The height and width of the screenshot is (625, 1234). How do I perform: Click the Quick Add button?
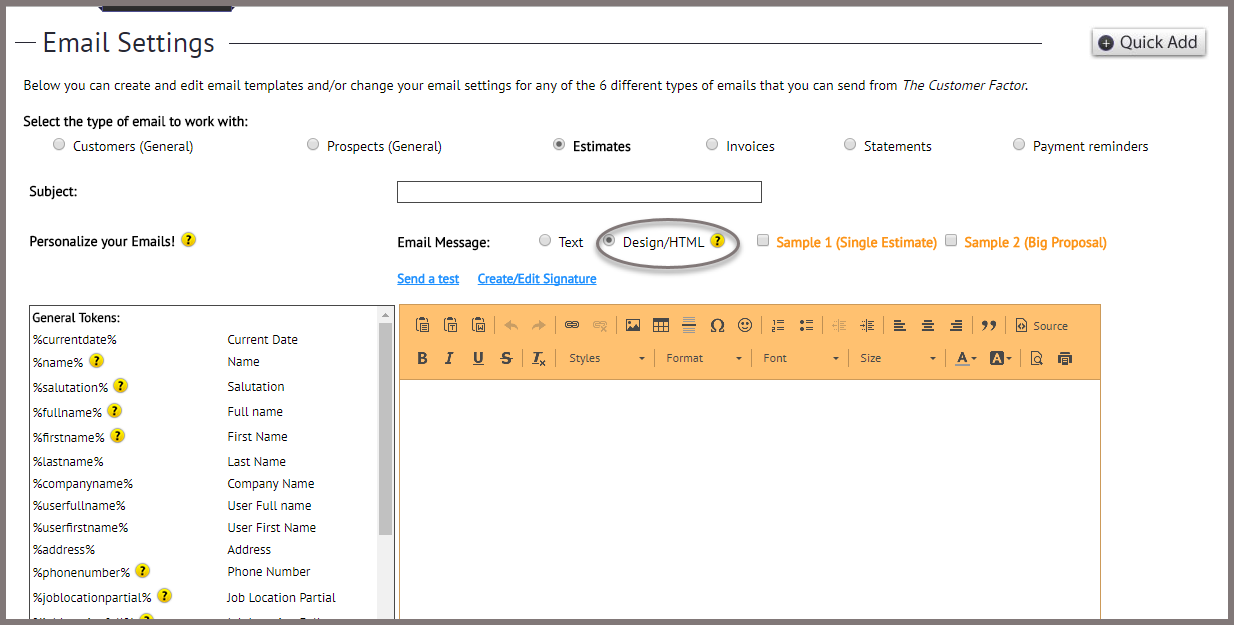point(1149,42)
